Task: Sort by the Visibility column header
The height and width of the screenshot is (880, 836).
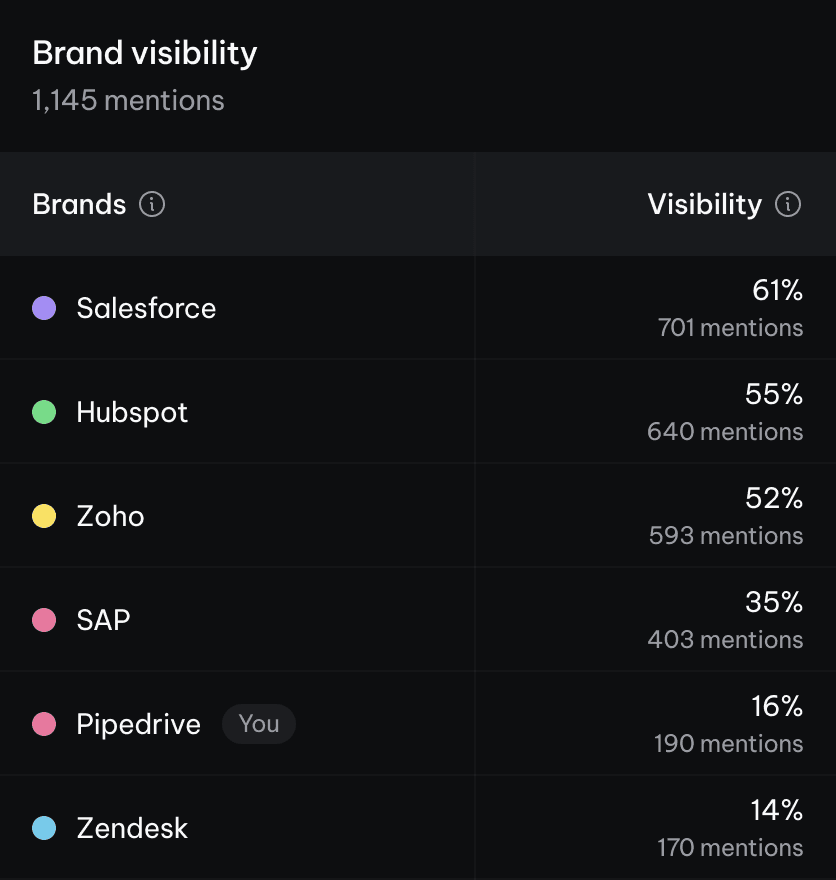Action: click(x=704, y=205)
